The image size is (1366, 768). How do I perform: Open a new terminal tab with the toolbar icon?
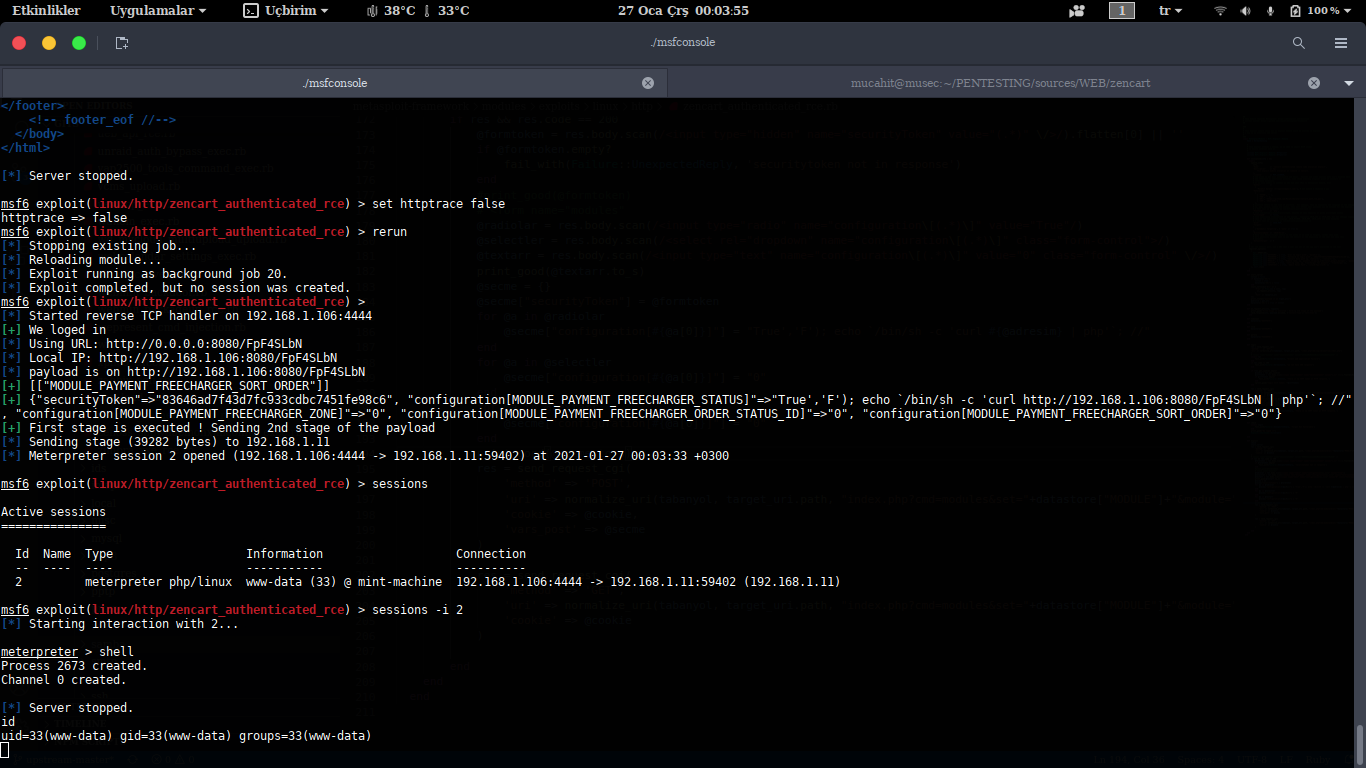[122, 43]
